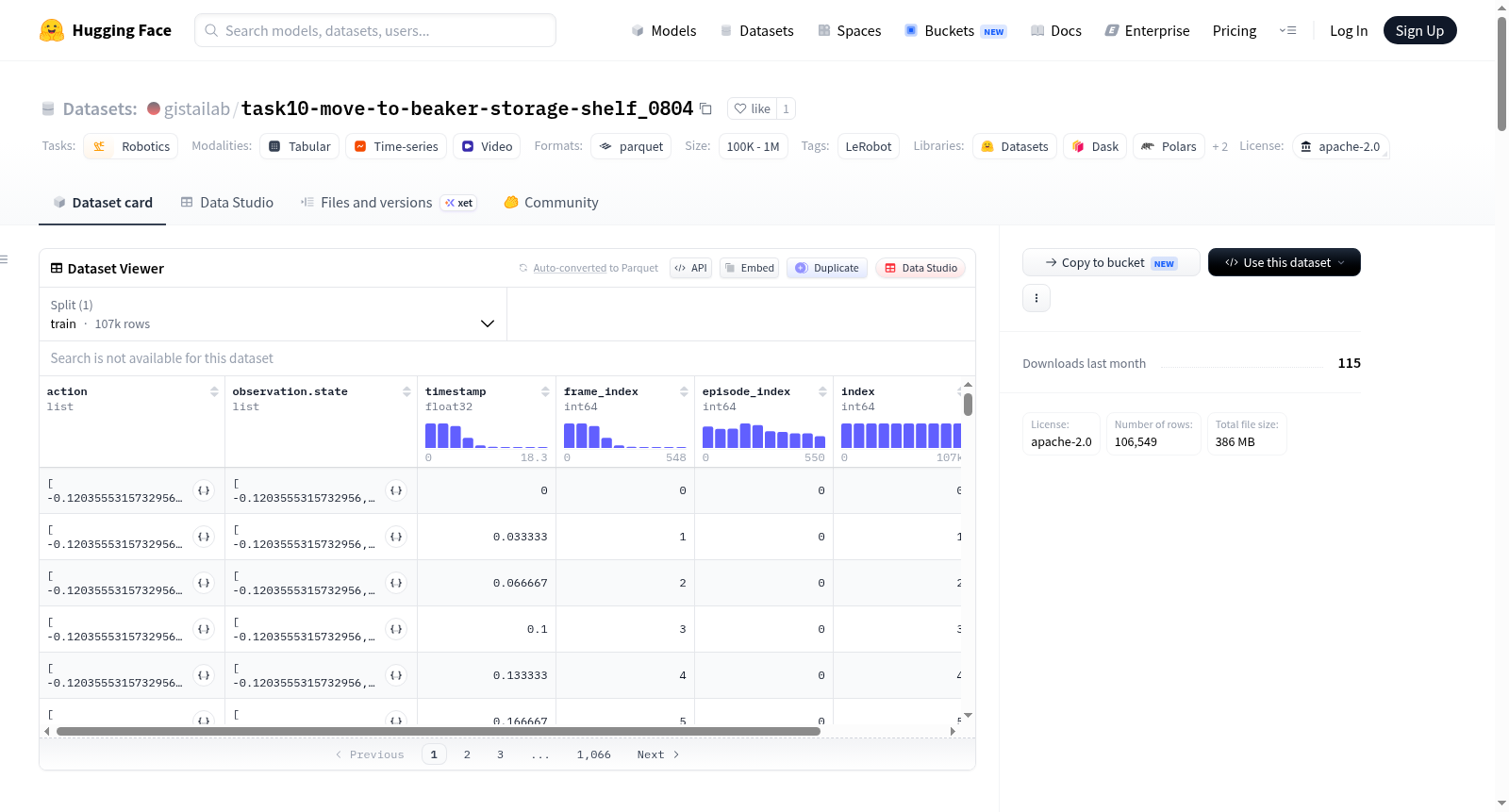The height and width of the screenshot is (812, 1509).
Task: Sort by the episode_index column
Action: pos(822,391)
